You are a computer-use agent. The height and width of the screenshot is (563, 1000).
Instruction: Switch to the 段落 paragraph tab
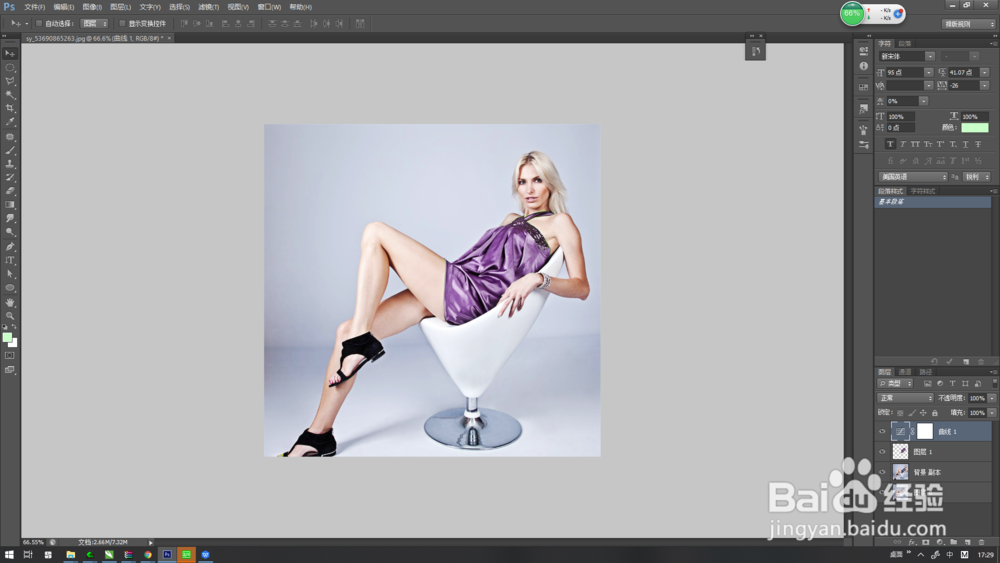coord(905,43)
